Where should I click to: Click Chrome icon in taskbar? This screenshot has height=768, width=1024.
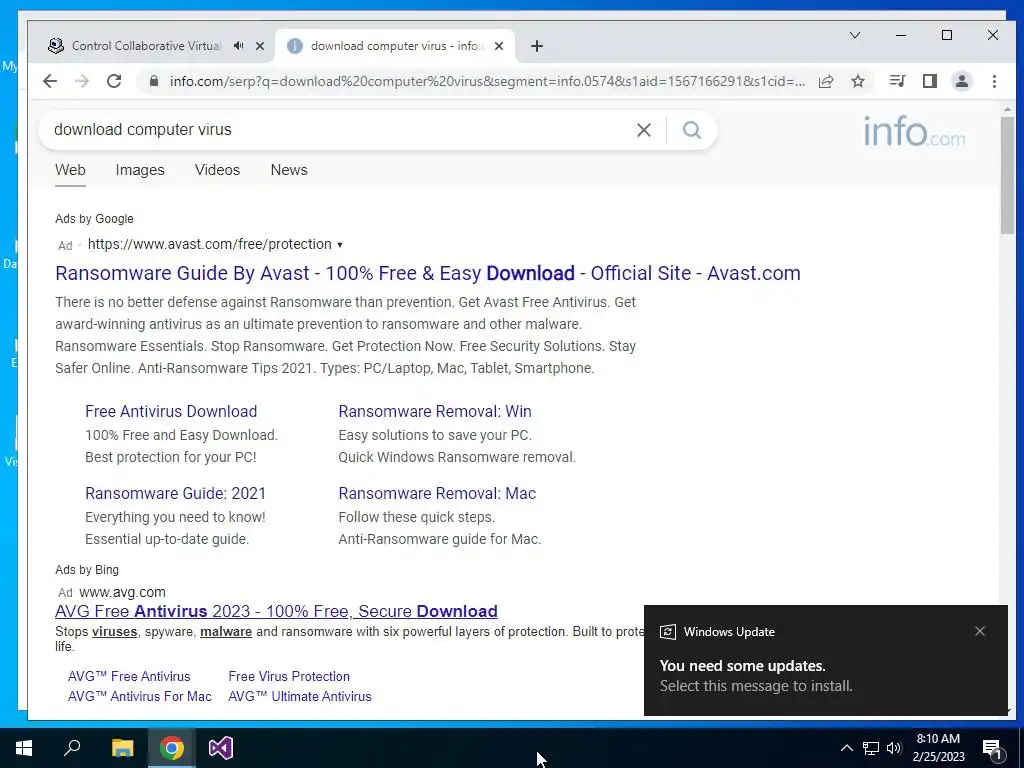171,748
